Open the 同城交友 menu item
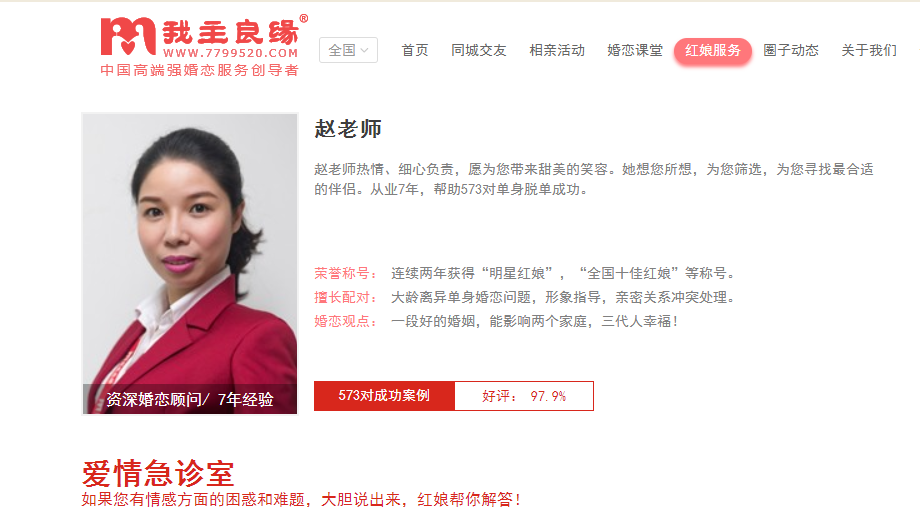This screenshot has height=519, width=920. coord(479,50)
